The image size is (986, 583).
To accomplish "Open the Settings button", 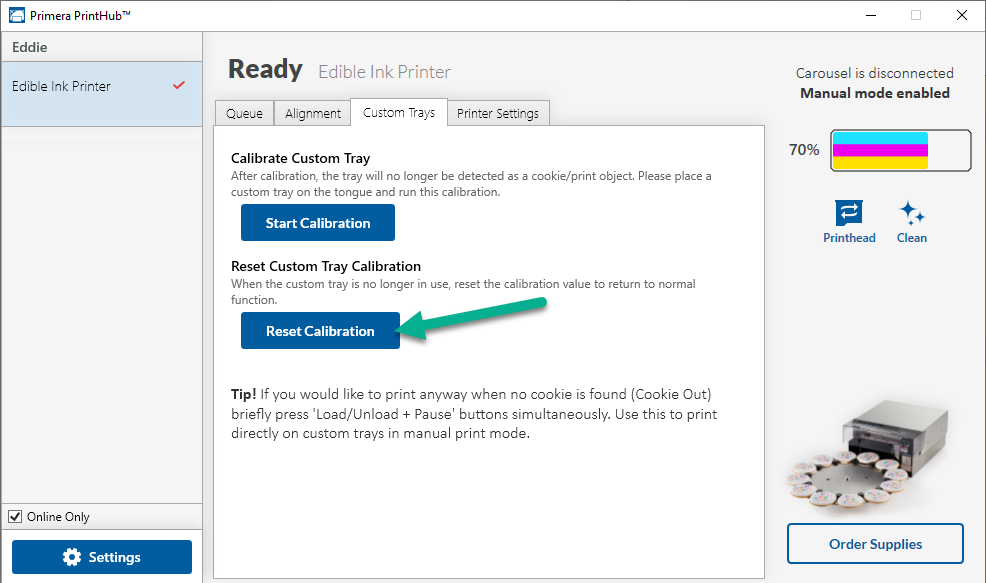I will pyautogui.click(x=102, y=557).
